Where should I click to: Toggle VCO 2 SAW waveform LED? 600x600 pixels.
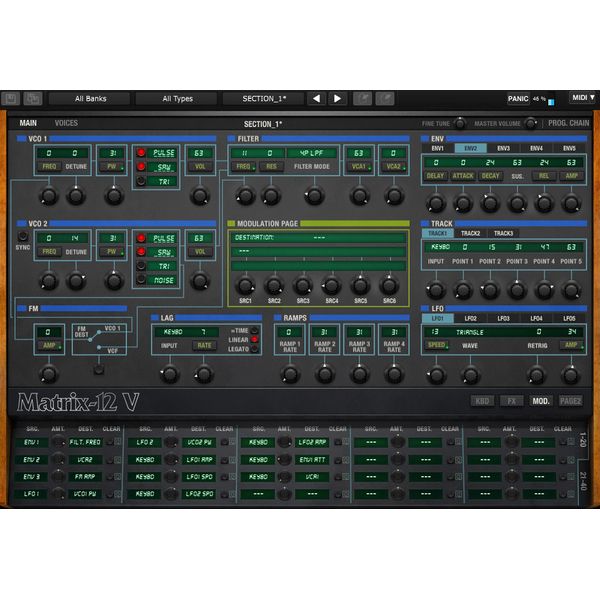coord(141,252)
